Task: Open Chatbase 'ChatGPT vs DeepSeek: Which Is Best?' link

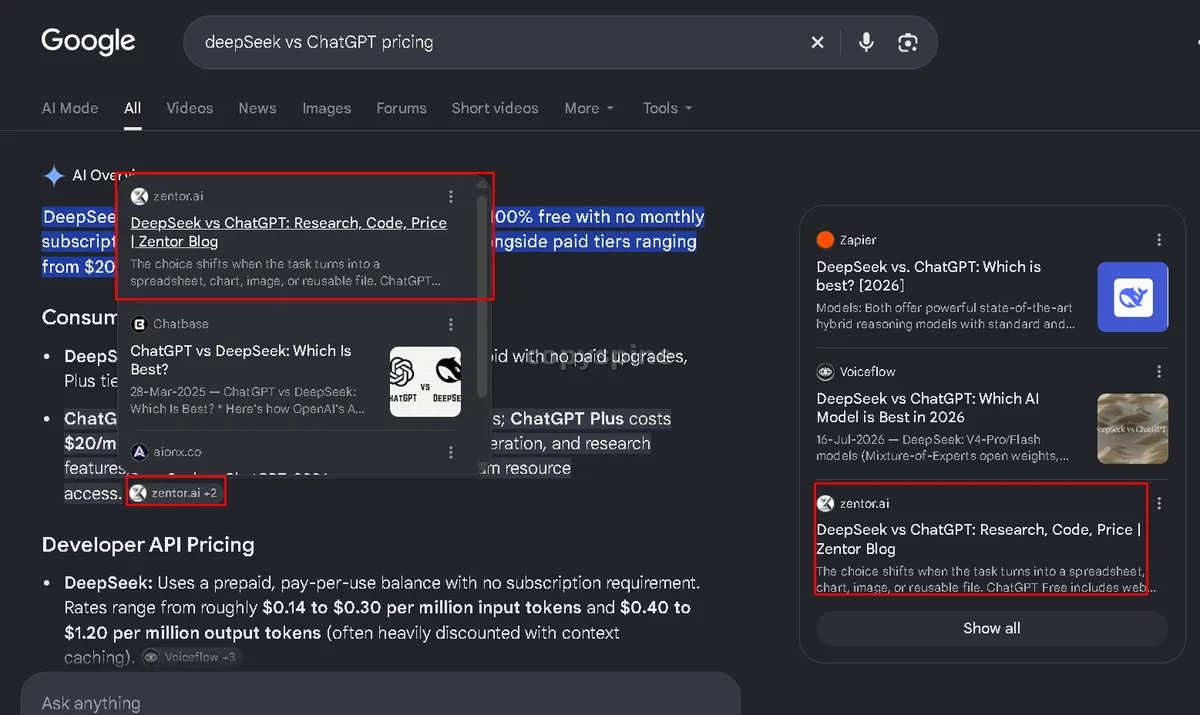Action: (241, 360)
